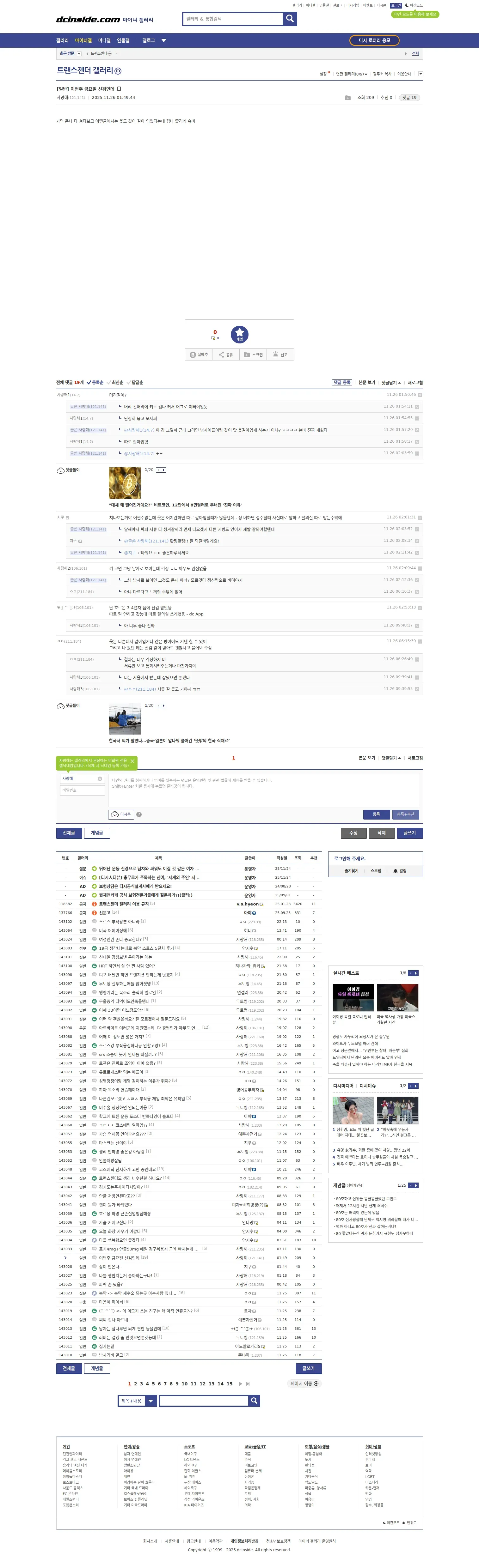Toggle 댓글닫기 above the comments
This screenshot has height=1568, width=479.
(391, 382)
